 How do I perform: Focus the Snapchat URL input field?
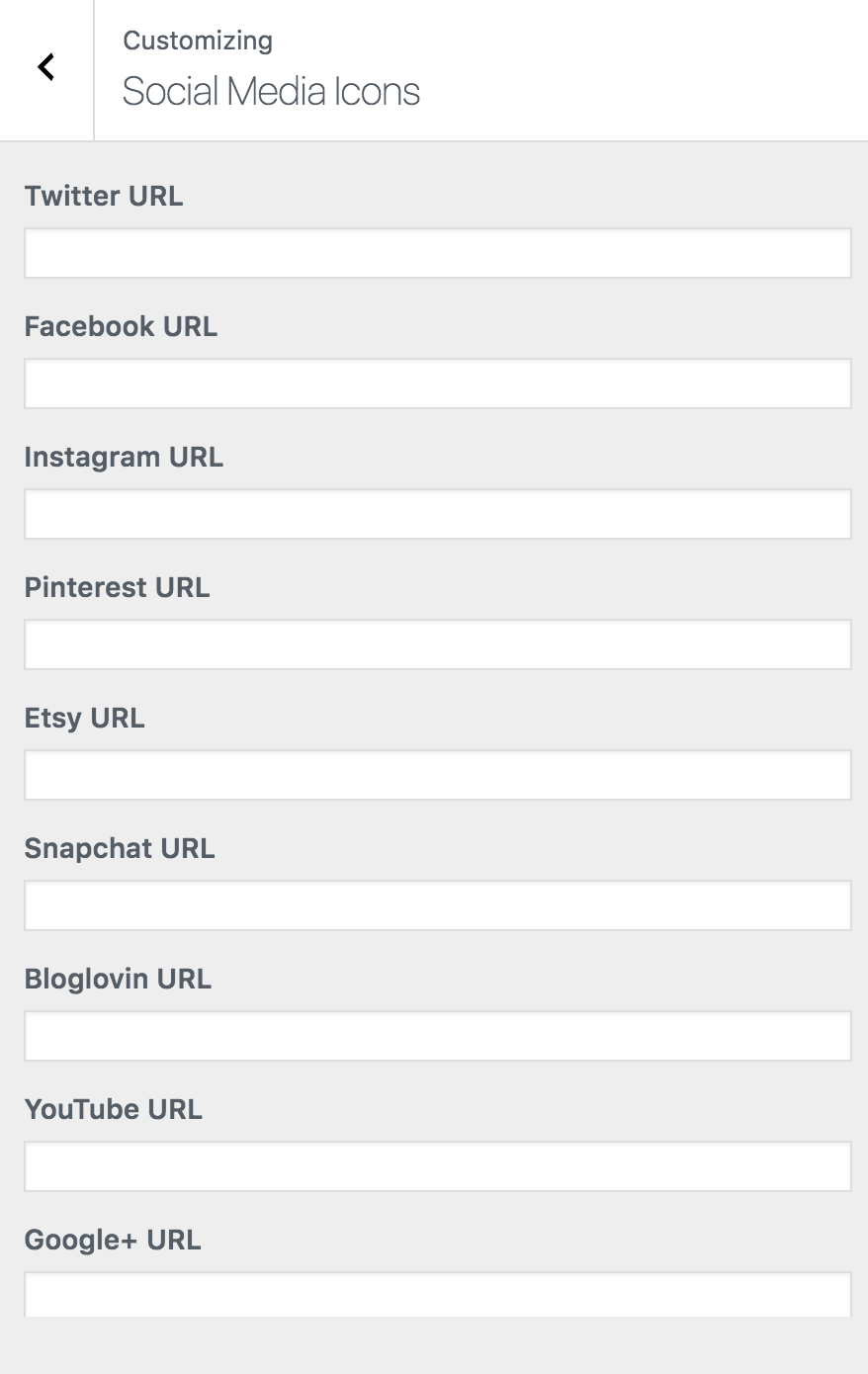[438, 905]
